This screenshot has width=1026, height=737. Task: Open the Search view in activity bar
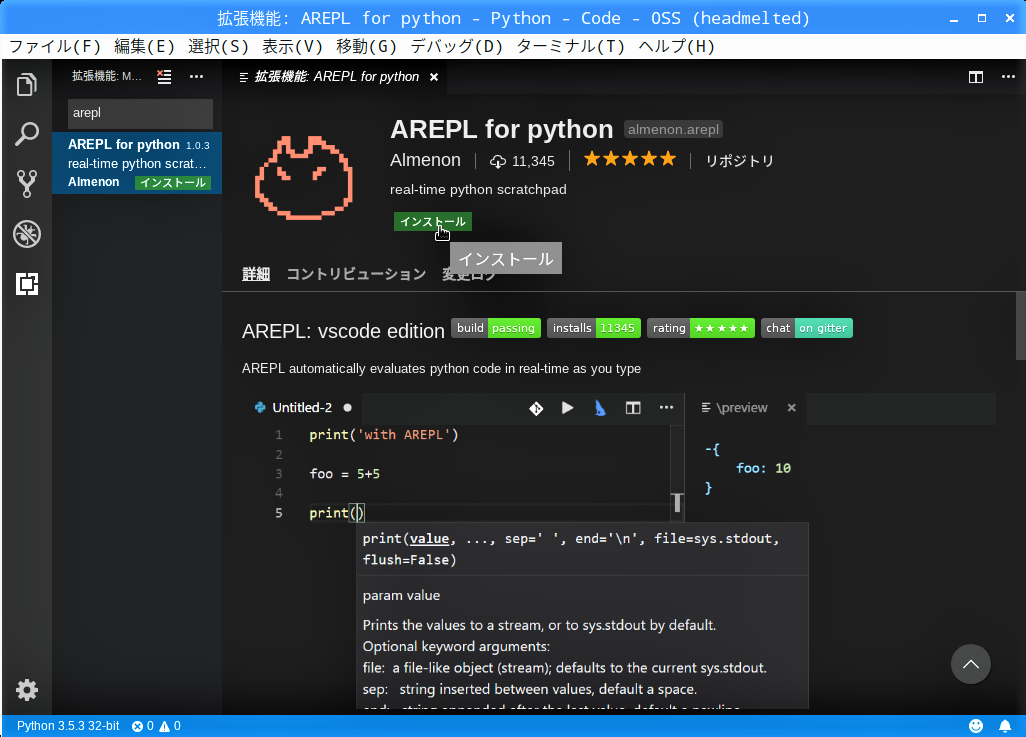[27, 134]
